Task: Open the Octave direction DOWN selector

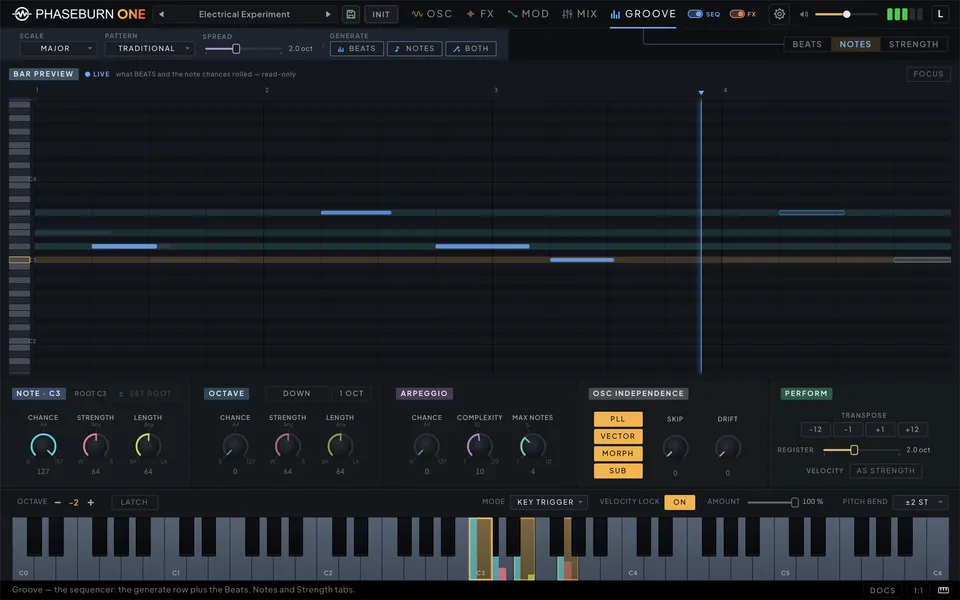Action: 296,394
